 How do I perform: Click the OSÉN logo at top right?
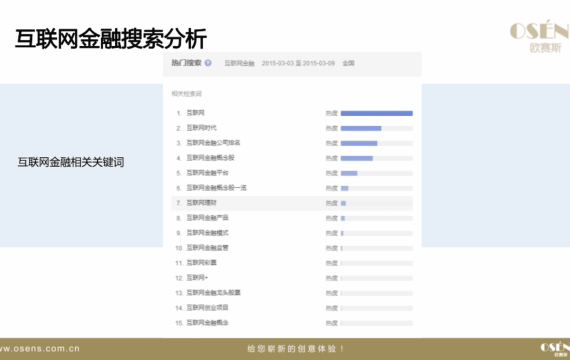539,36
